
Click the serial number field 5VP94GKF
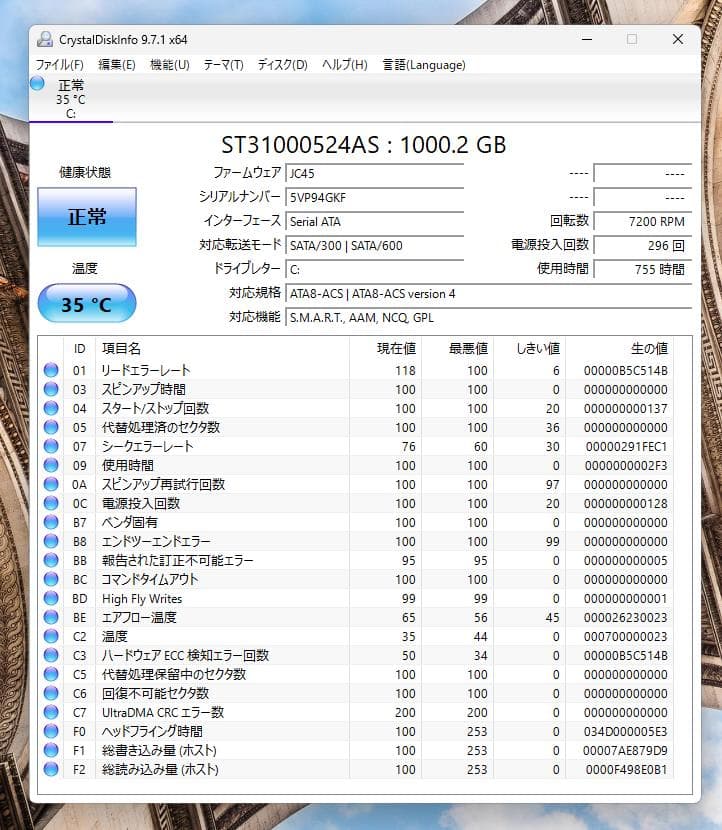click(x=375, y=197)
